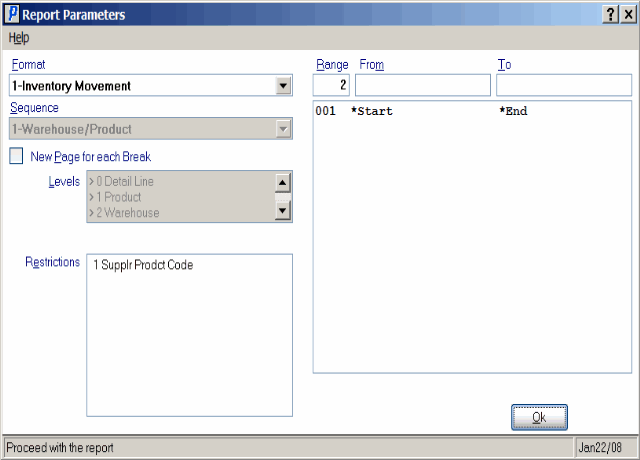Click the Levels list scroll up arrow

tap(282, 182)
